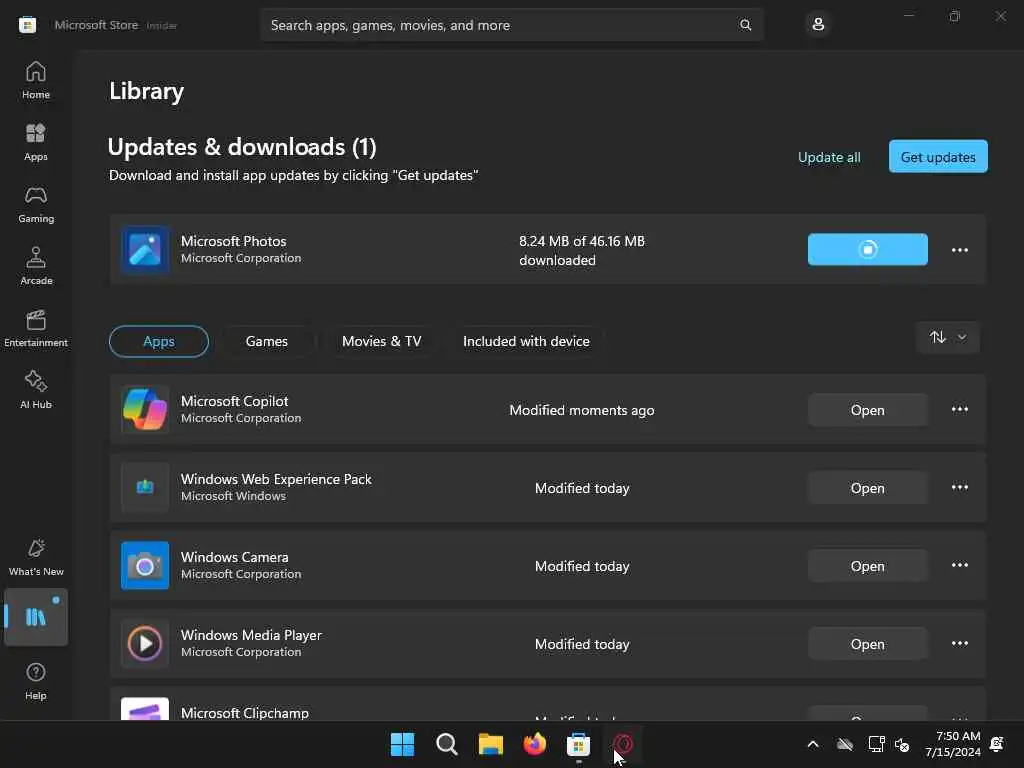Click the Windows Camera app icon
The width and height of the screenshot is (1024, 768).
145,566
